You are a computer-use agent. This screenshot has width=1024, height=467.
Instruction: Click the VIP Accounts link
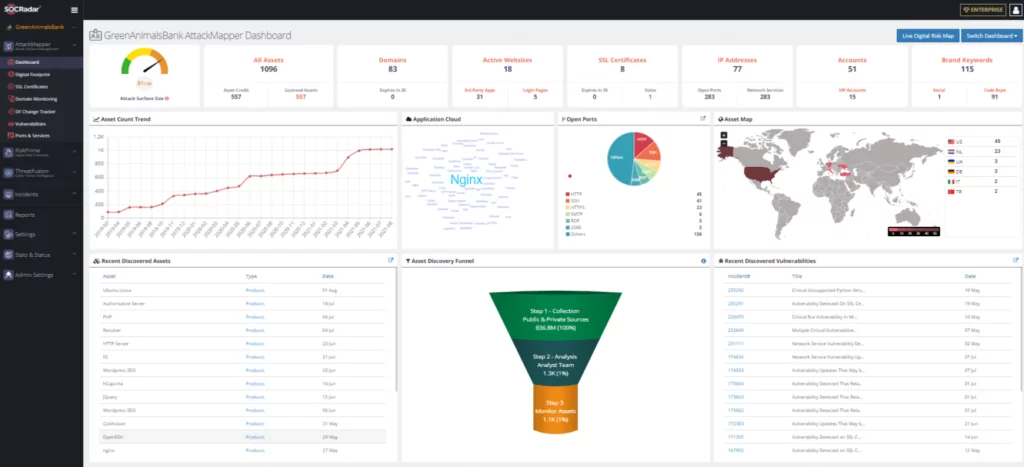[x=852, y=89]
